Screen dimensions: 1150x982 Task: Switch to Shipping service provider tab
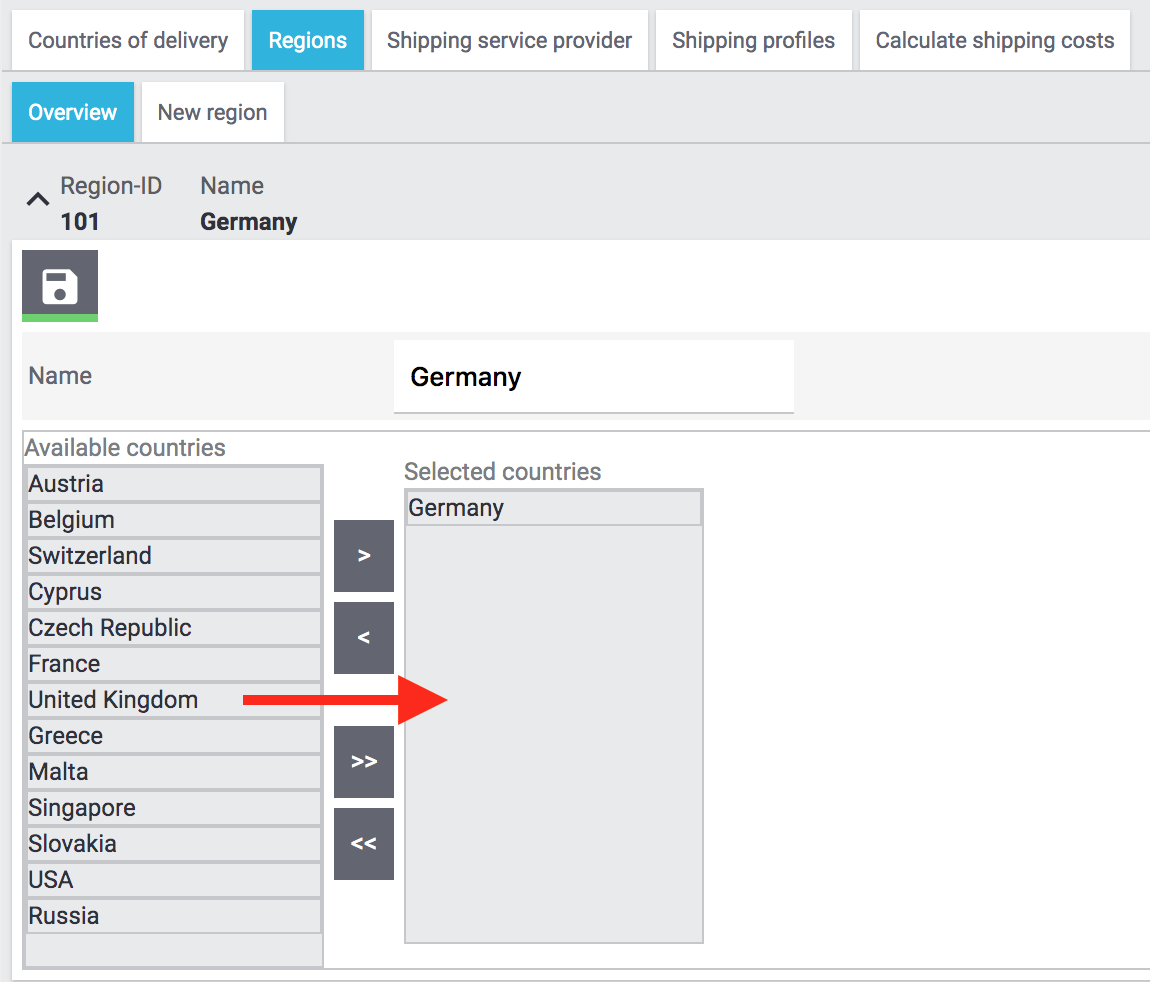click(x=509, y=41)
